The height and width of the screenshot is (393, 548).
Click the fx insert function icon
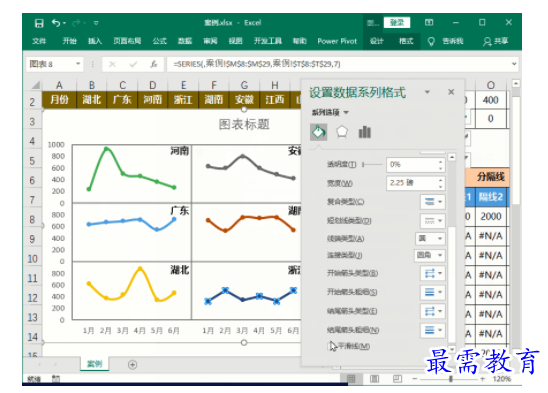tap(154, 64)
